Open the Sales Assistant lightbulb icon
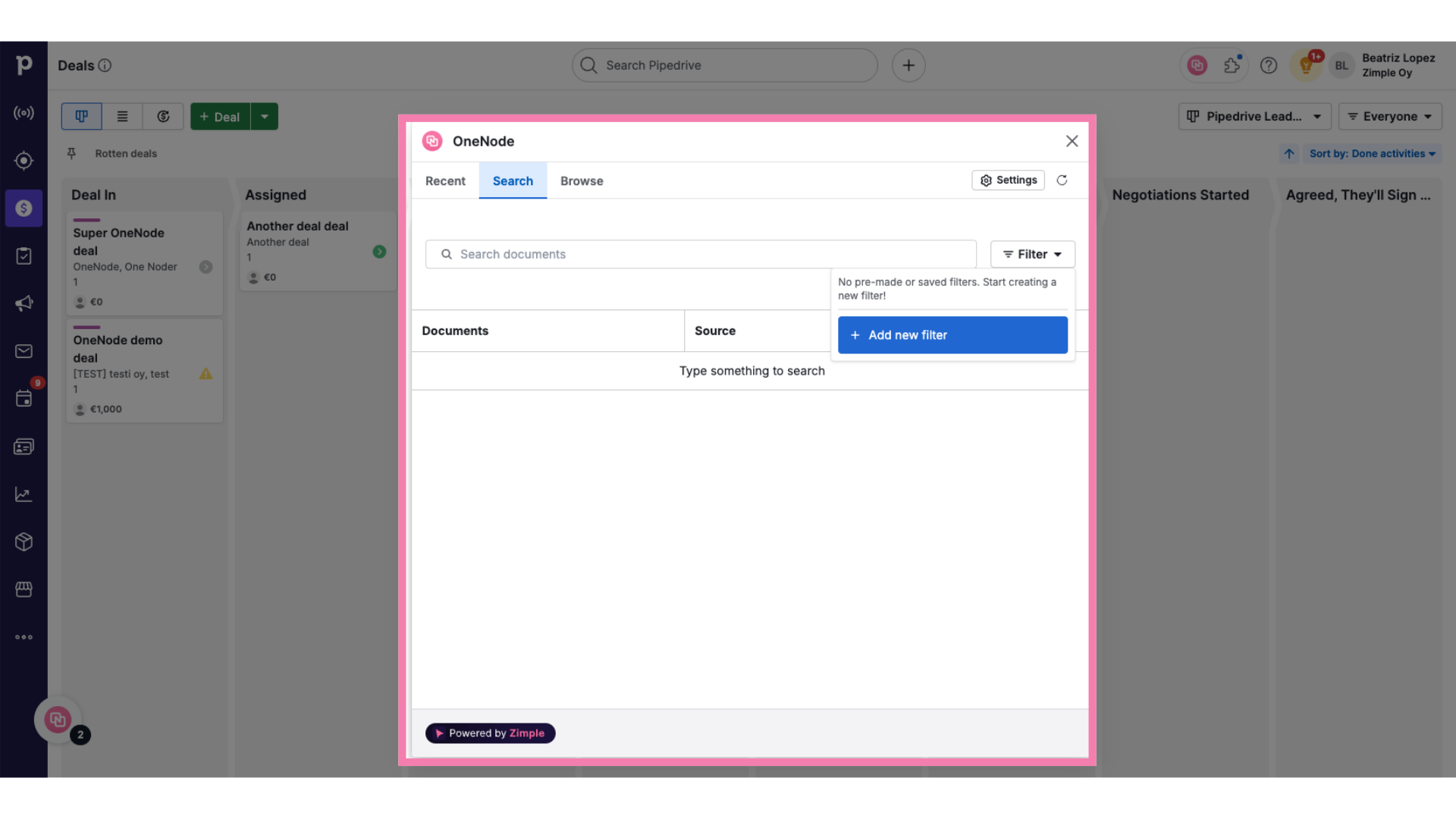The image size is (1456, 819). click(1306, 65)
